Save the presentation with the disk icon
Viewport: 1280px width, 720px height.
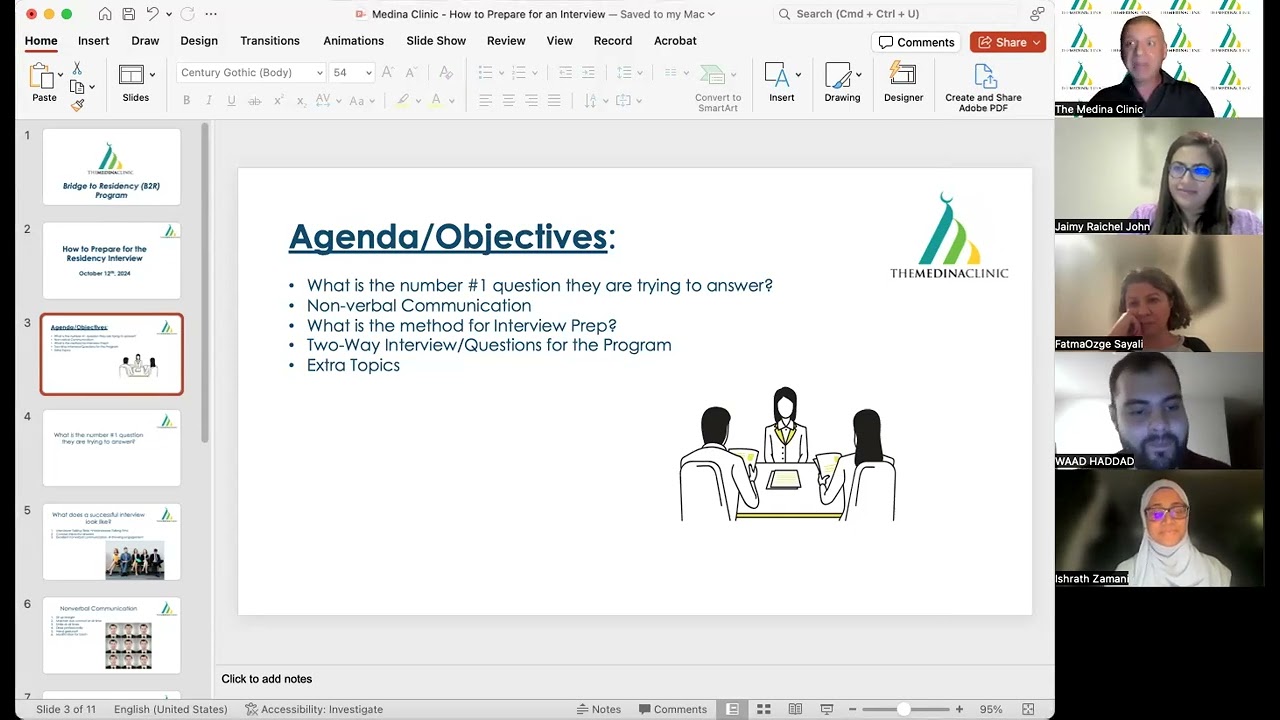[x=129, y=14]
